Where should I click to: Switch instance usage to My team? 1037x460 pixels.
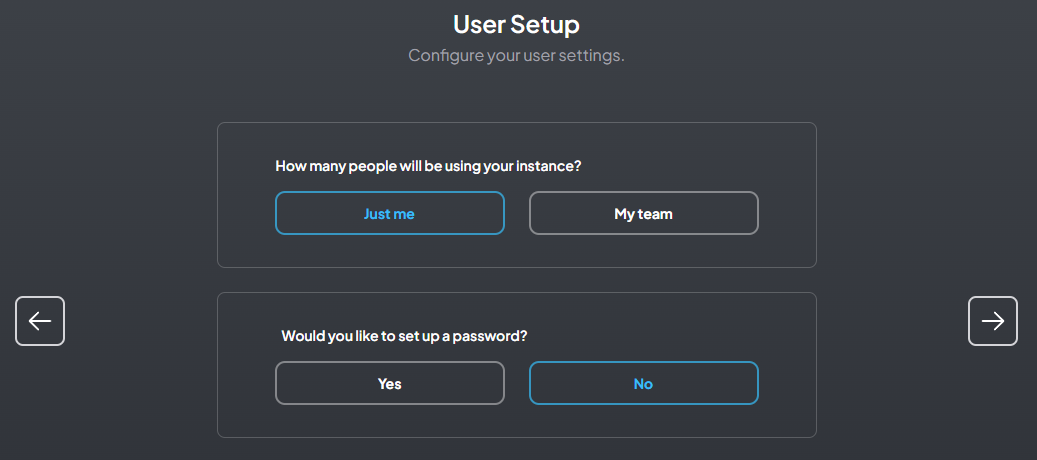pos(643,213)
